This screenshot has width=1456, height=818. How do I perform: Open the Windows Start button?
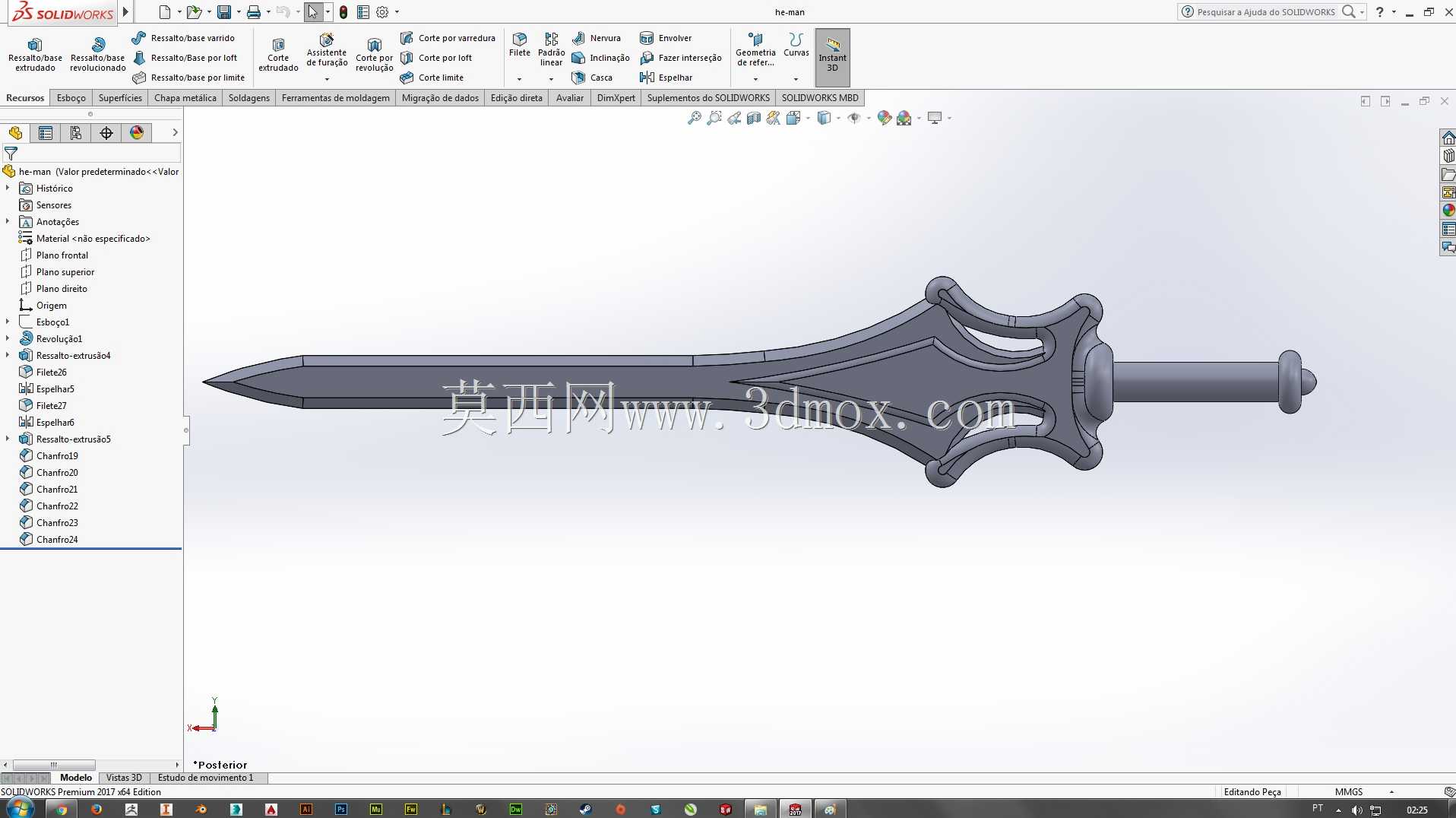18,808
